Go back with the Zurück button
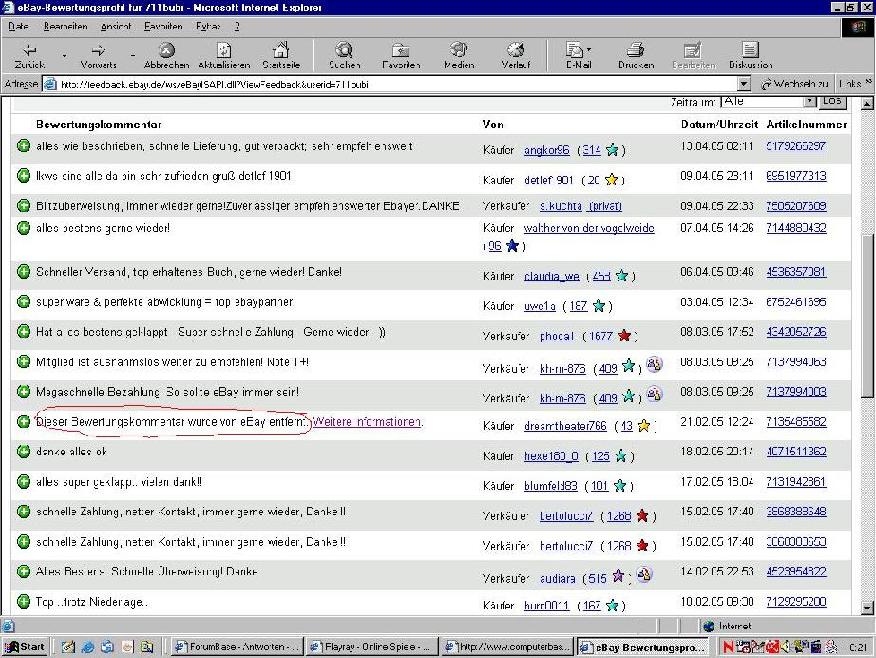The width and height of the screenshot is (876, 658). coord(30,56)
